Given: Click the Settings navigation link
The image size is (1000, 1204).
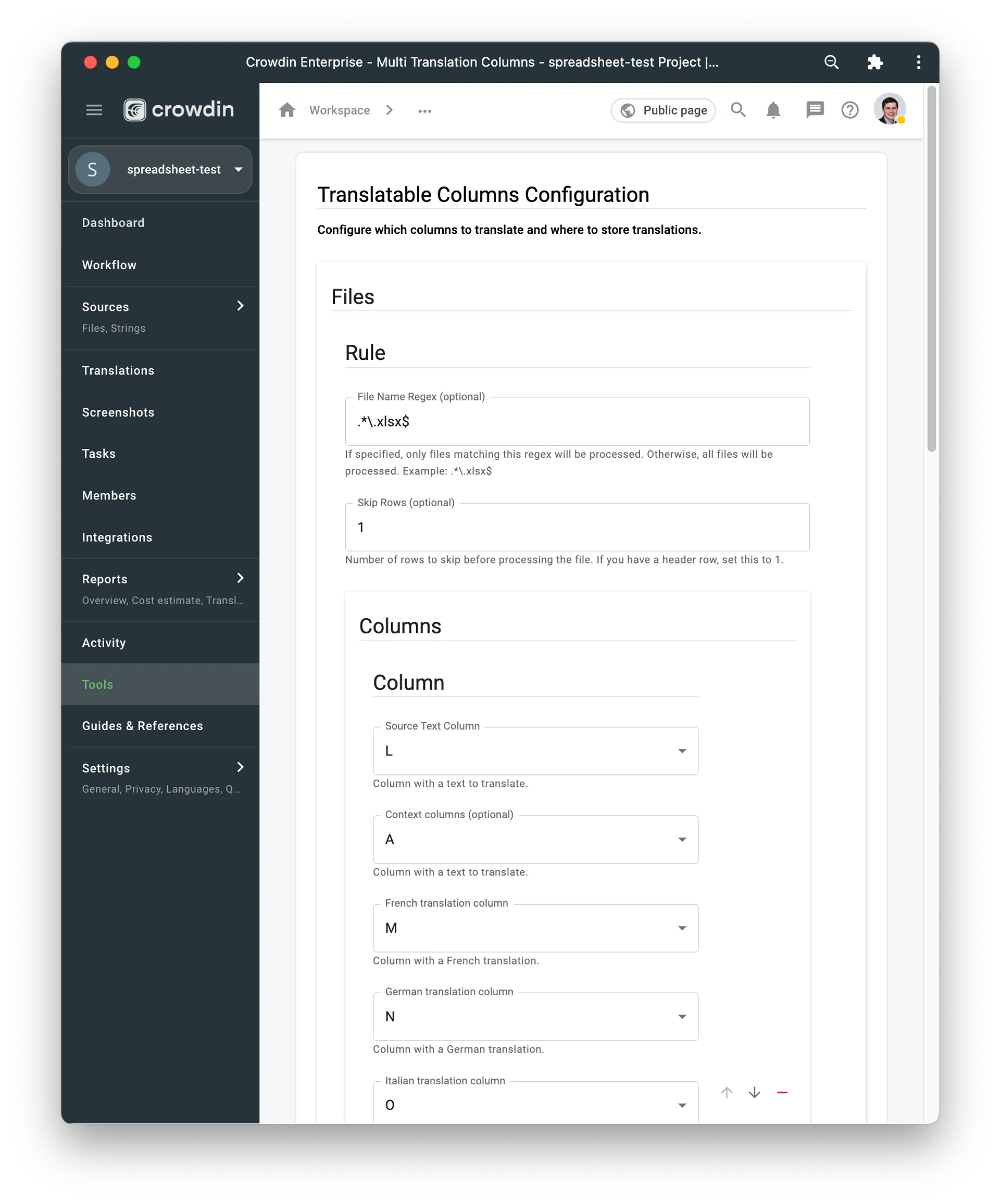Looking at the screenshot, I should click(106, 767).
